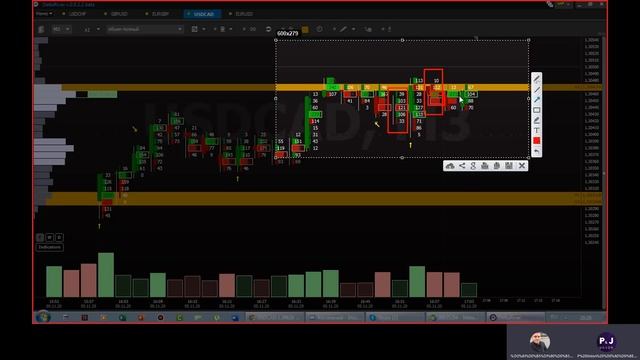This screenshot has width=640, height=360.
Task: Copy screenshot to clipboard
Action: coord(497,166)
